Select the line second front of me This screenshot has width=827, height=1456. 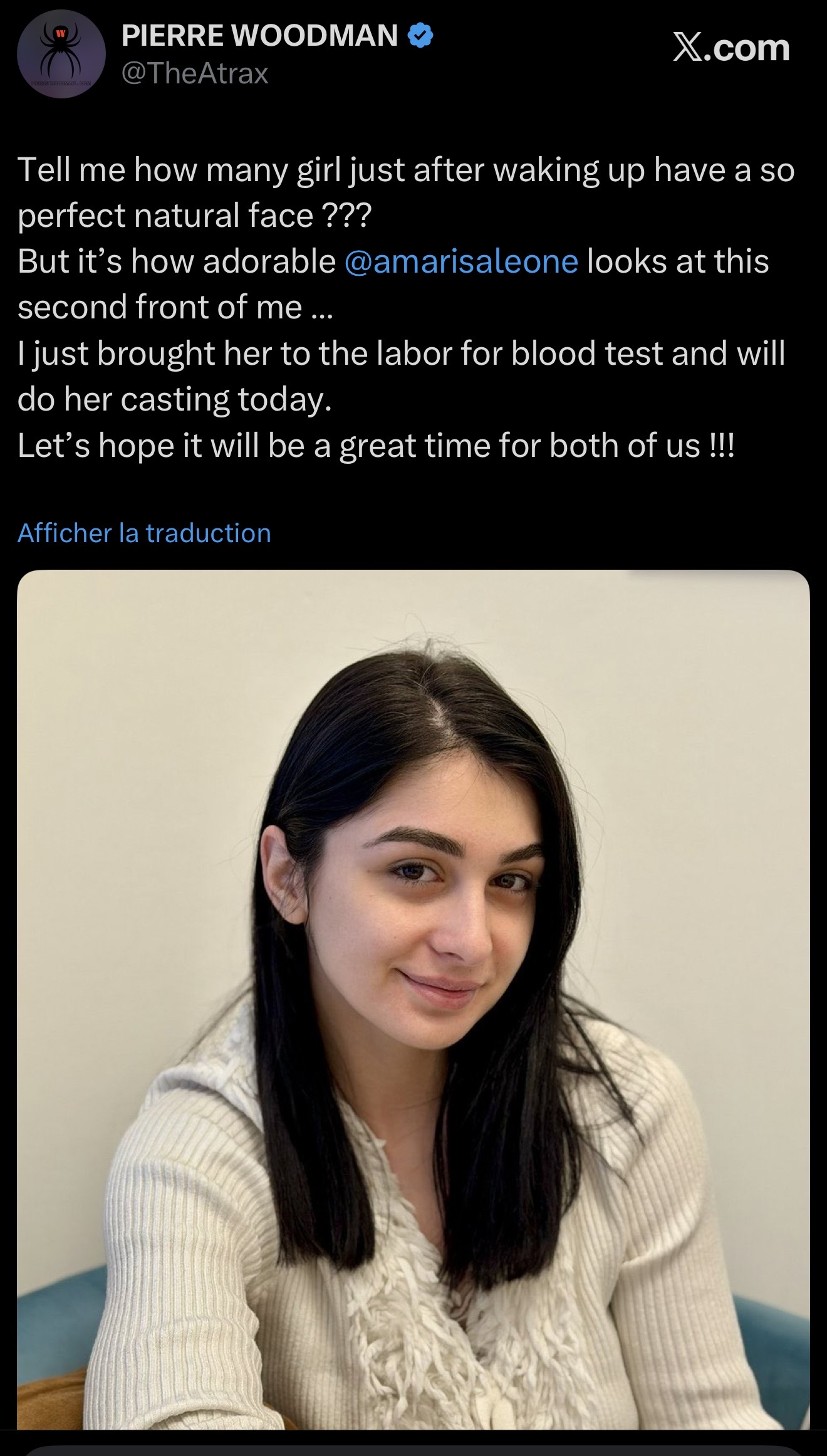tap(175, 307)
